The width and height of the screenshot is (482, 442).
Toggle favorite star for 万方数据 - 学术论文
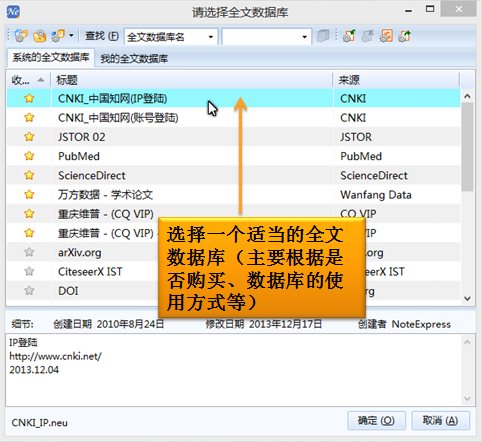(x=29, y=194)
